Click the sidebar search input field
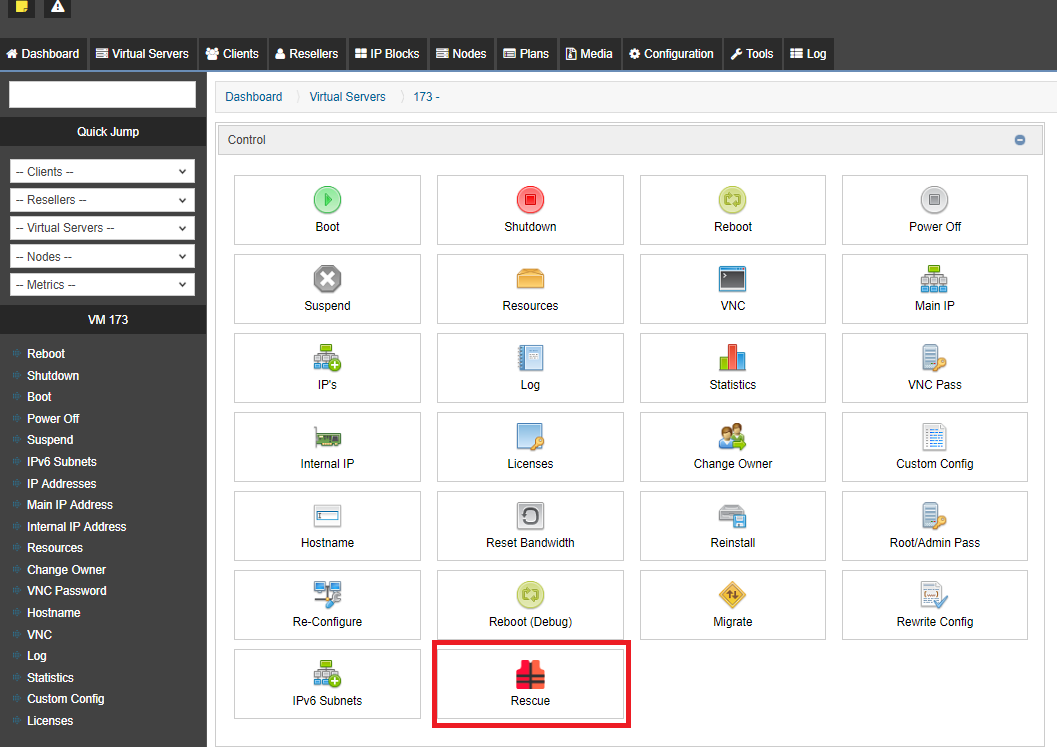Image resolution: width=1057 pixels, height=747 pixels. pos(102,95)
